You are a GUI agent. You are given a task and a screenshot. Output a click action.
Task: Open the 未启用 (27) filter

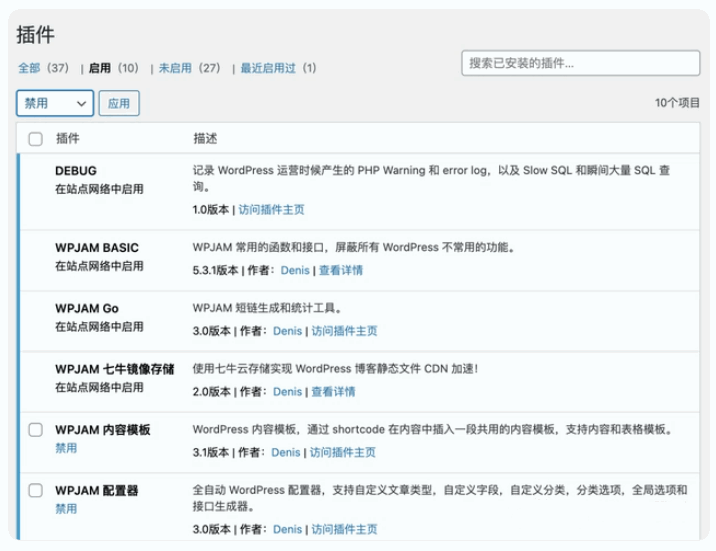point(190,68)
